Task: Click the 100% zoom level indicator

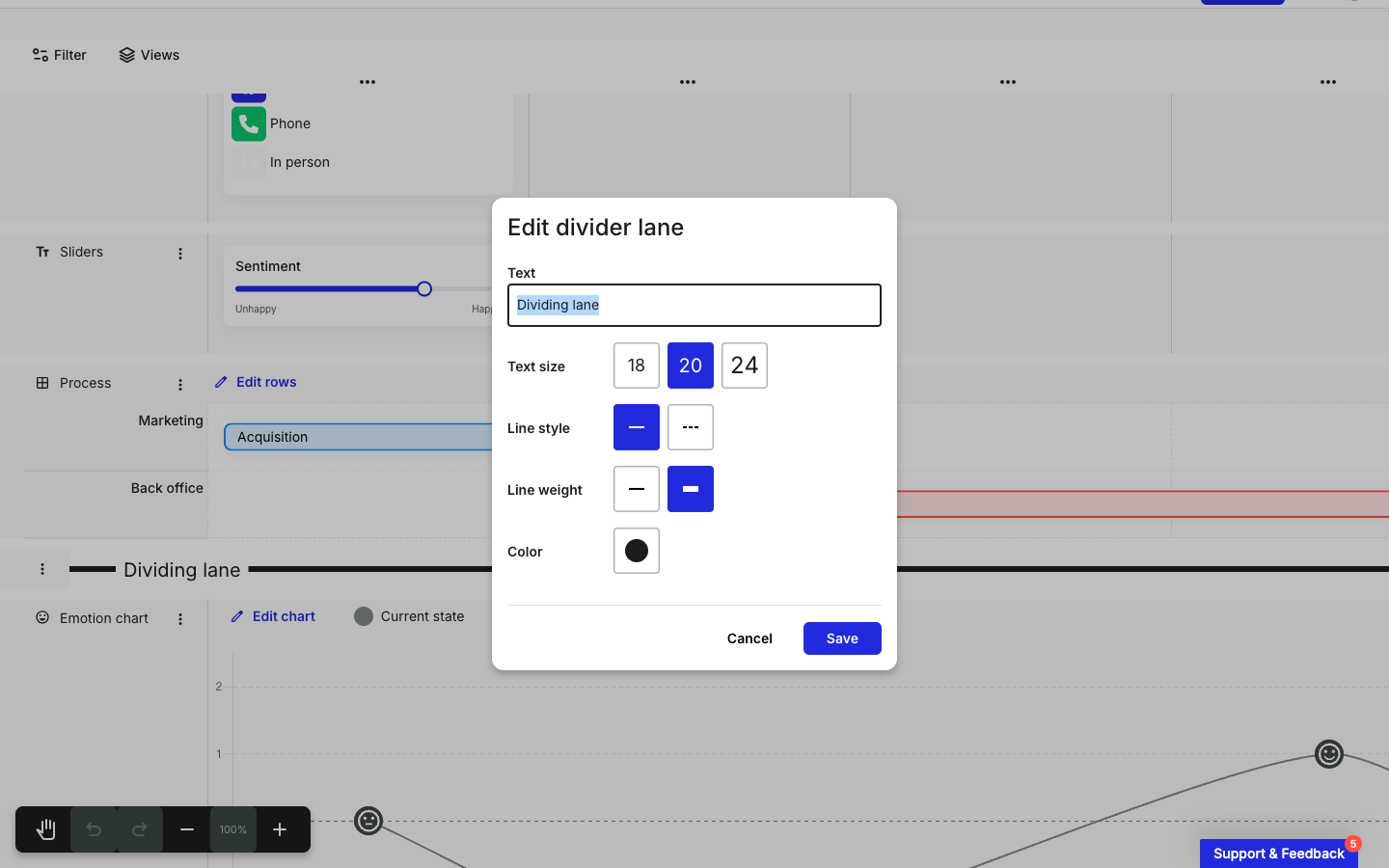Action: [x=233, y=829]
